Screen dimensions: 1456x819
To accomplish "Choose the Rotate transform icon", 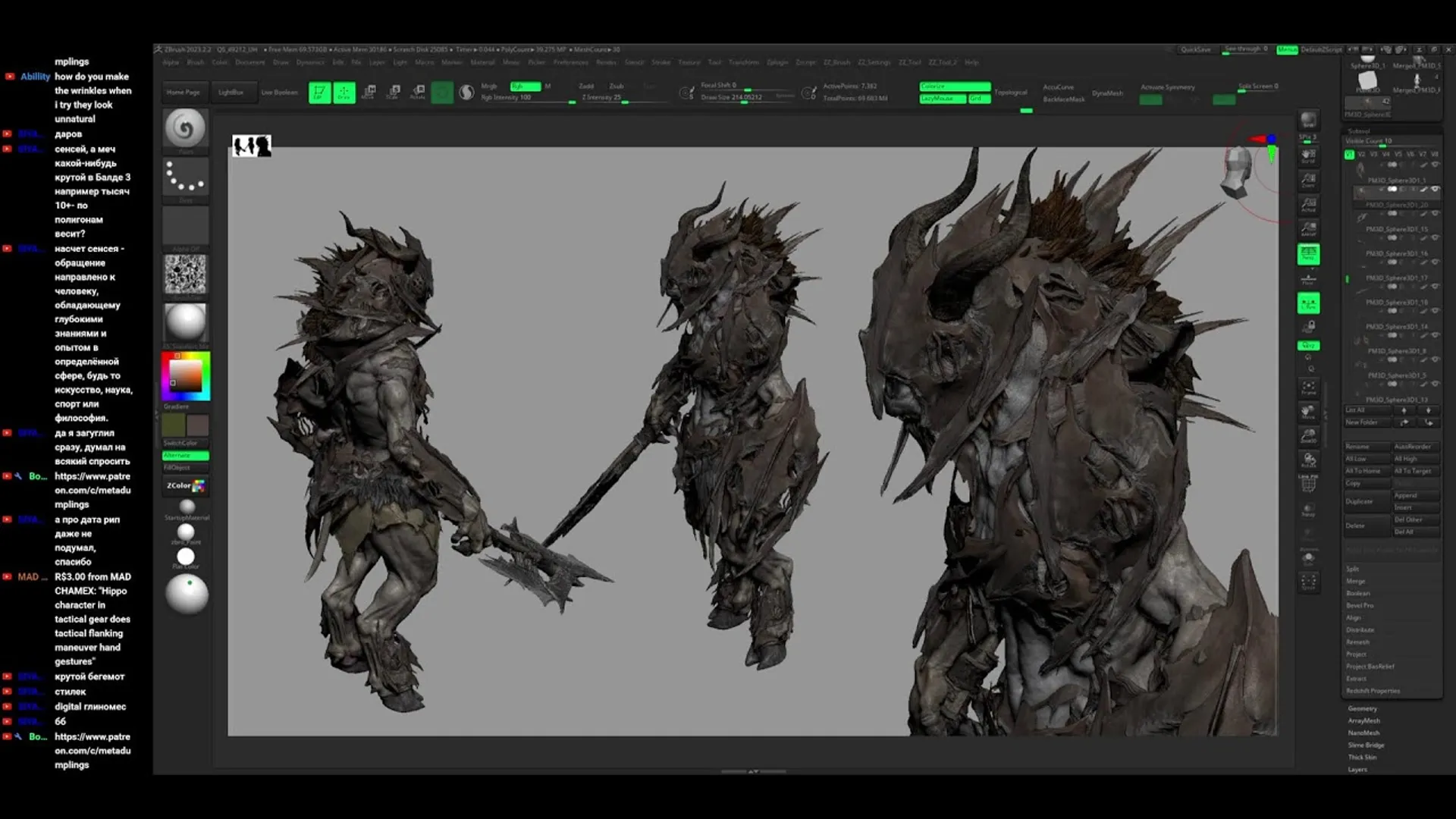I will pyautogui.click(x=418, y=93).
